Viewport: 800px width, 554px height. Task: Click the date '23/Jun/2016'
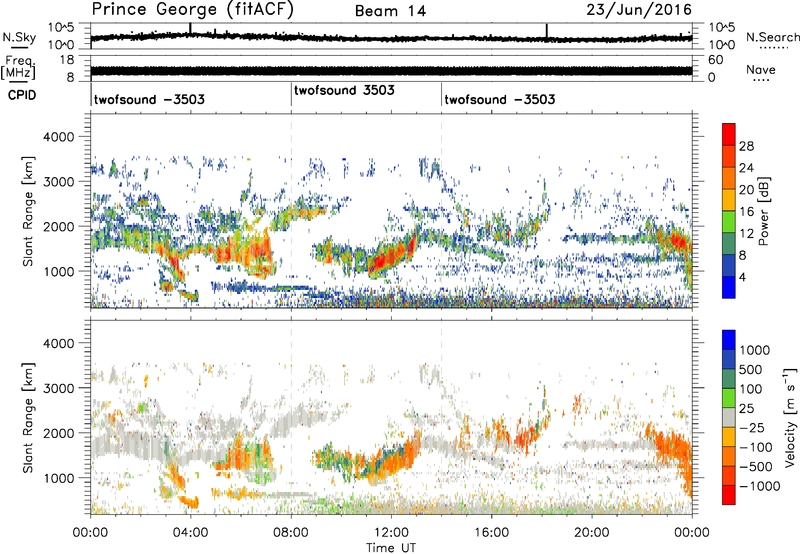(x=639, y=10)
